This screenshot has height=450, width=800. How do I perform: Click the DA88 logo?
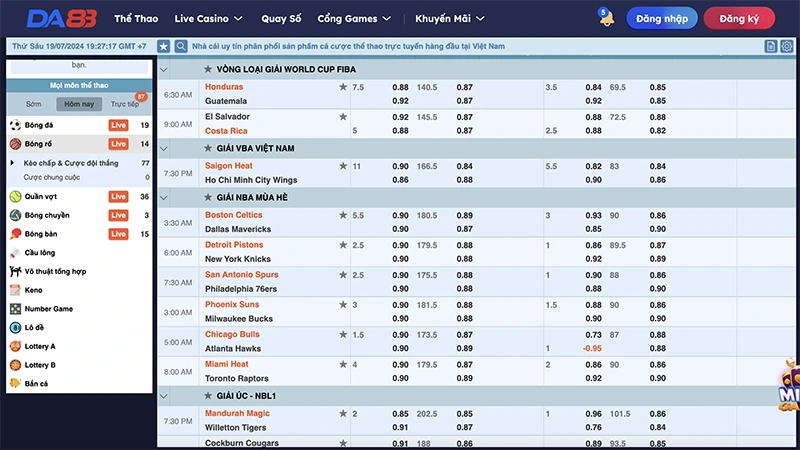click(62, 19)
